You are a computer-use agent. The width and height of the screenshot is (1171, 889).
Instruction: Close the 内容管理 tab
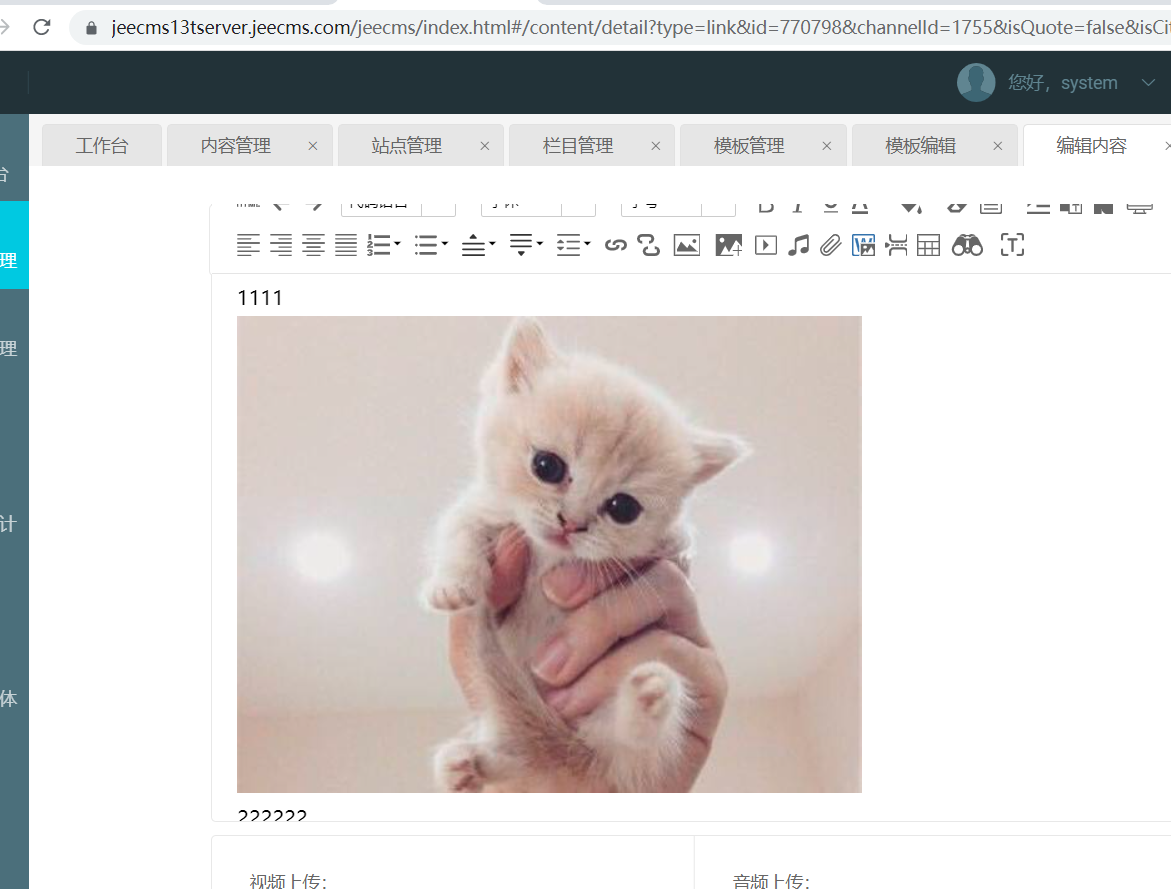[313, 146]
